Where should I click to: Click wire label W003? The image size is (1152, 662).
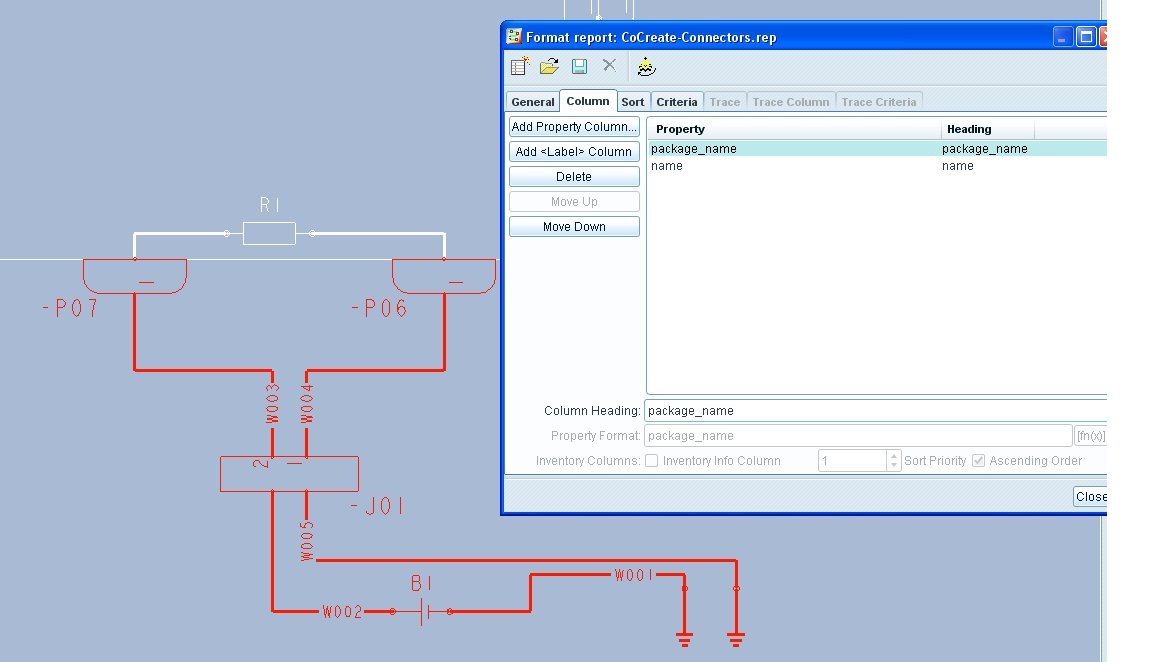(x=273, y=403)
